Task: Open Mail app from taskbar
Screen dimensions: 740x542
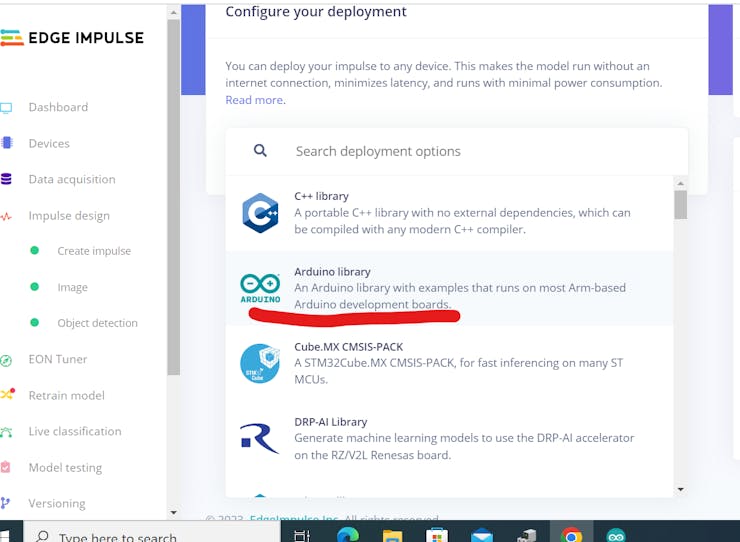Action: point(481,536)
